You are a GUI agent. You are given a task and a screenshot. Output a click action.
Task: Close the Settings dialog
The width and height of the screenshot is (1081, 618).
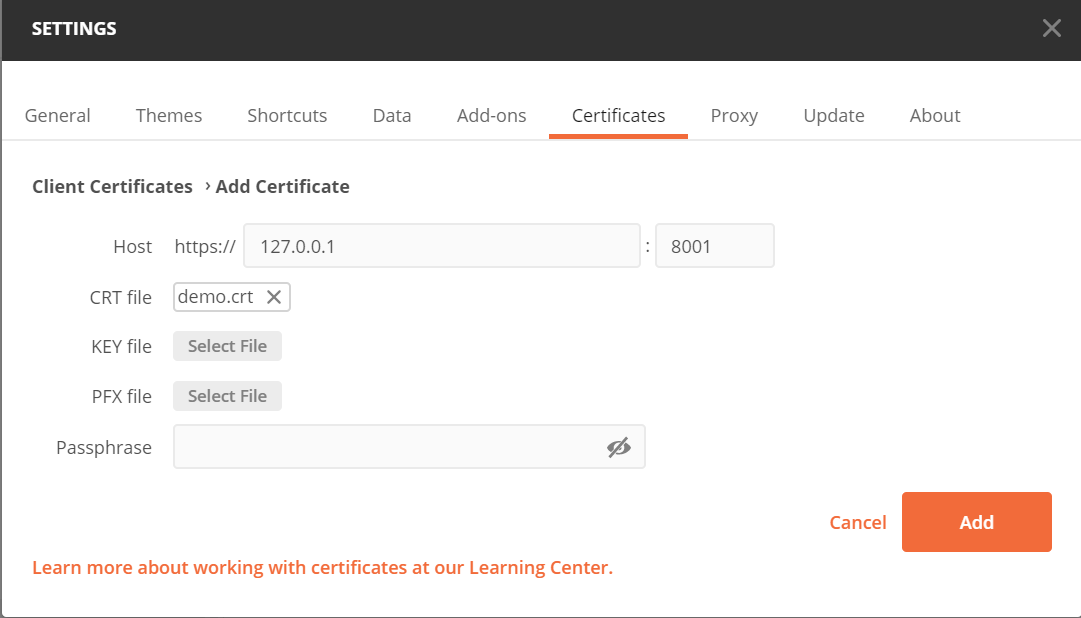[1051, 28]
